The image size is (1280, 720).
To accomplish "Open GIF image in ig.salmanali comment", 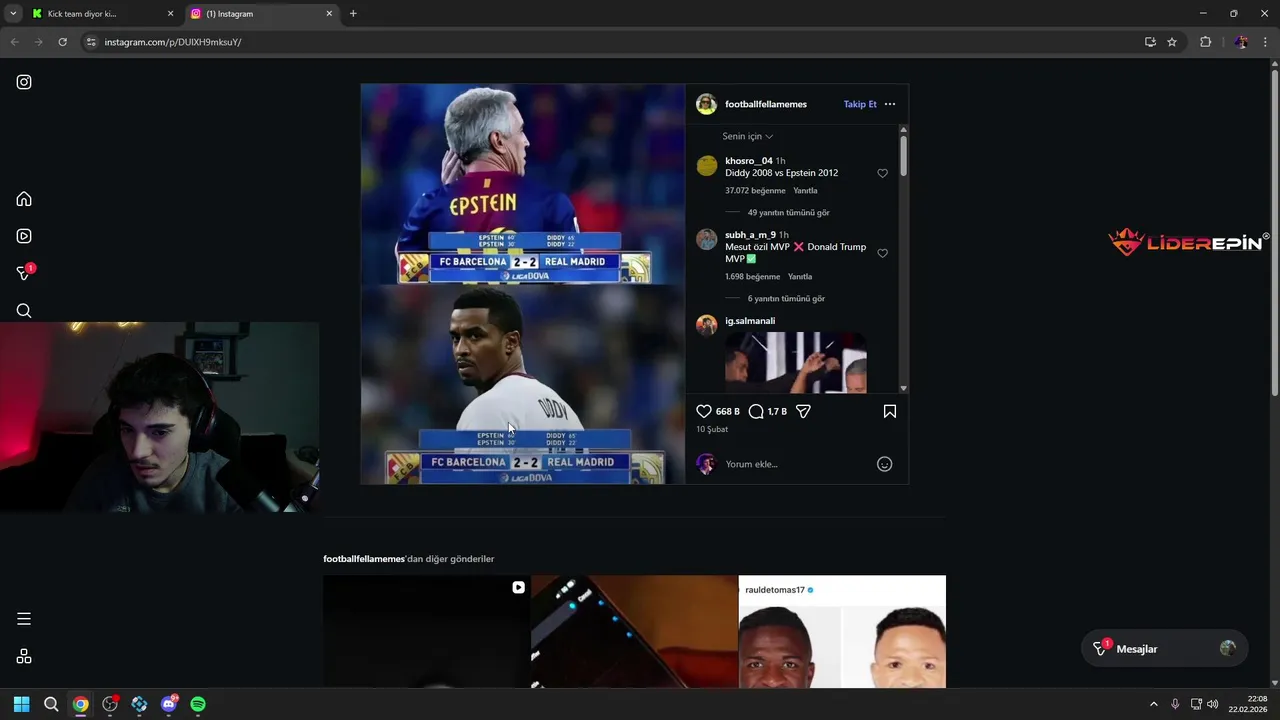I will pos(796,362).
